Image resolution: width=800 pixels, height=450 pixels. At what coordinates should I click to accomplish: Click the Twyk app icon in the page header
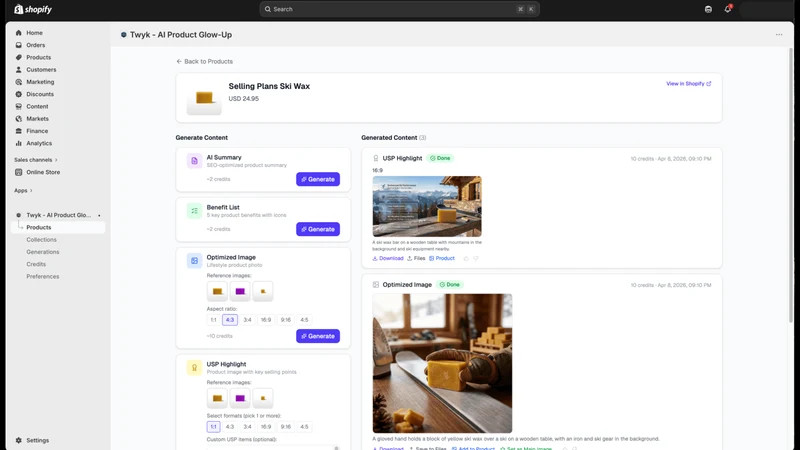tap(123, 35)
